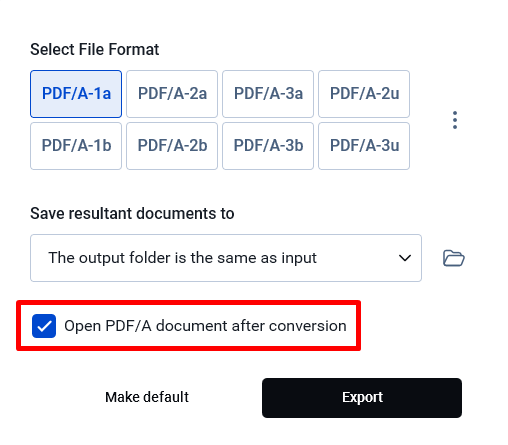Switch format to PDF/A-1b
The height and width of the screenshot is (445, 508).
coord(76,146)
